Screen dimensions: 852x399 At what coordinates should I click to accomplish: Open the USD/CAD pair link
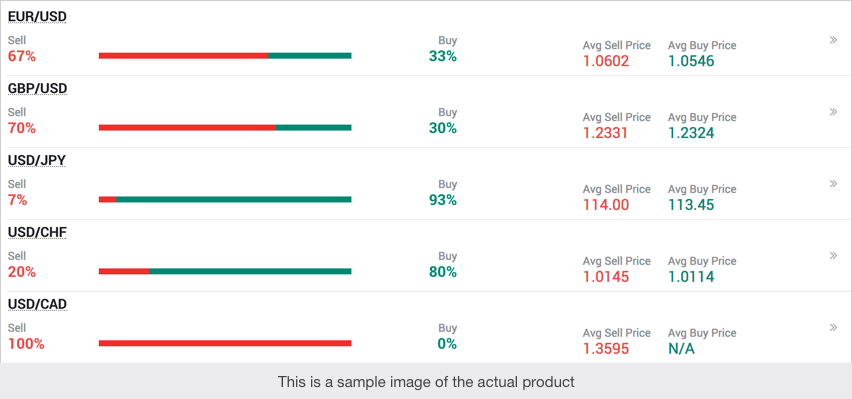click(37, 304)
